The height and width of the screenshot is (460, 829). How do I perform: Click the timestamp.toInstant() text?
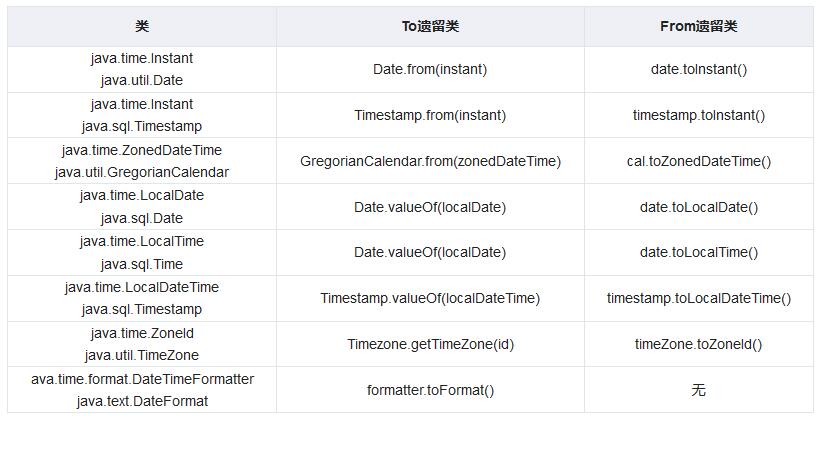coord(698,115)
